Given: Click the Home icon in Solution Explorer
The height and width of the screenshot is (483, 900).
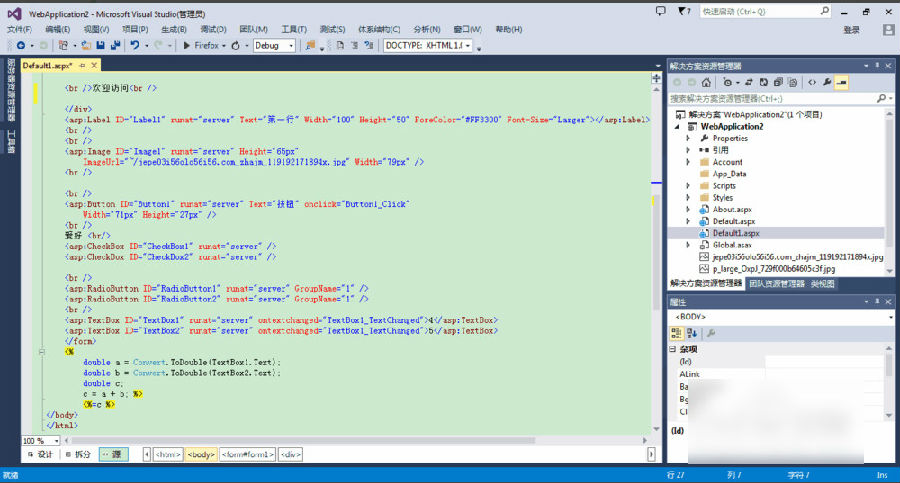Looking at the screenshot, I should [706, 82].
